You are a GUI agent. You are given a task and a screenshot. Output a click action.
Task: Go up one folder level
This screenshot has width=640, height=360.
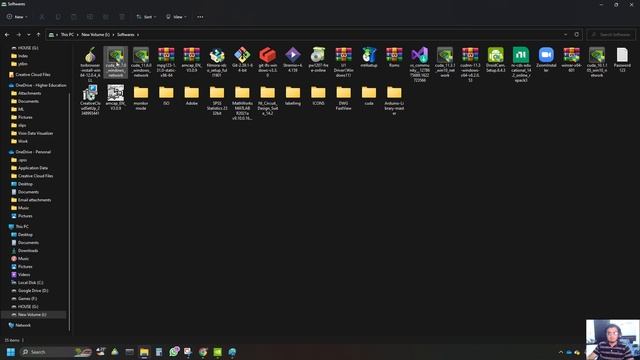[x=38, y=35]
